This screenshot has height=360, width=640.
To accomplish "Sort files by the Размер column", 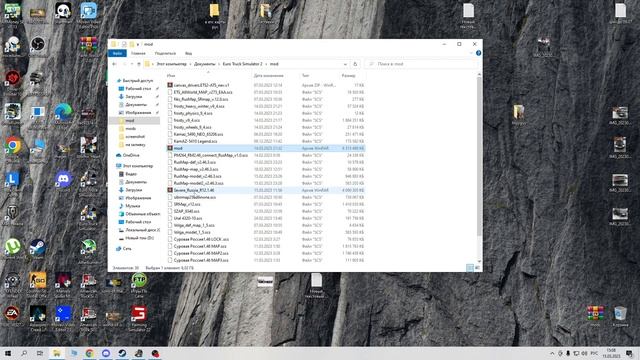I will point(349,76).
